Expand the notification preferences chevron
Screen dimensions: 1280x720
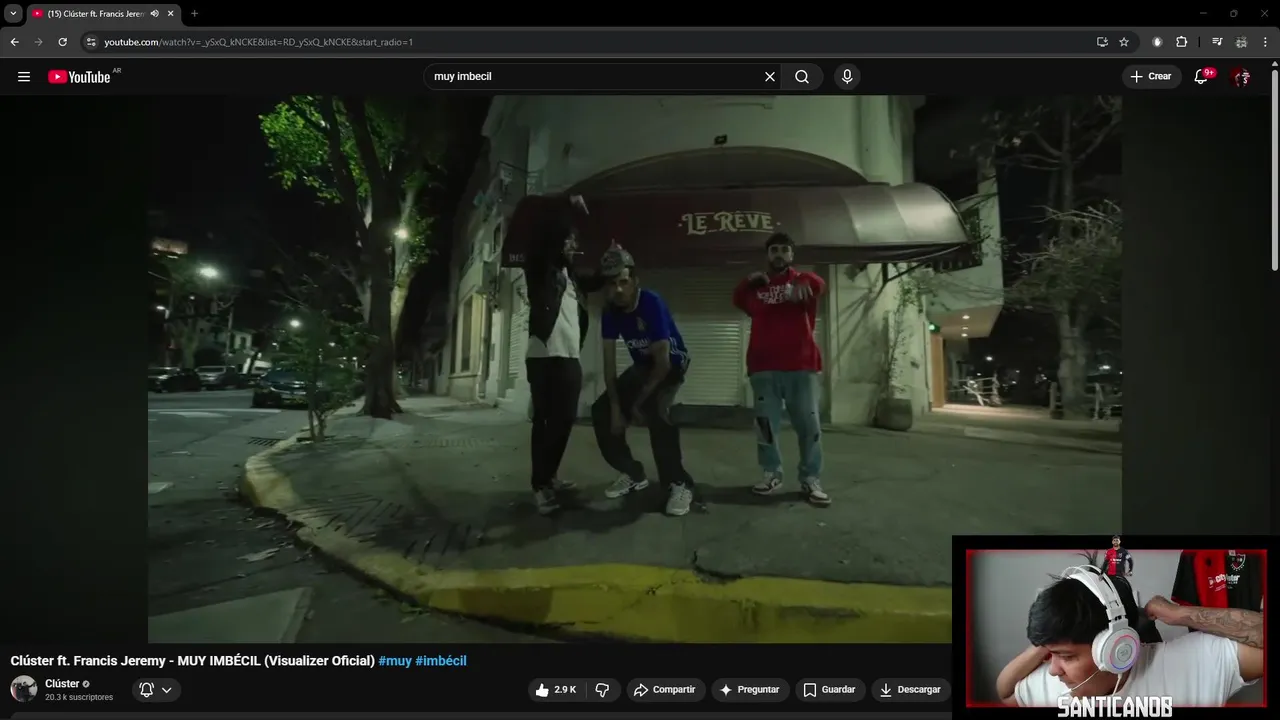167,690
